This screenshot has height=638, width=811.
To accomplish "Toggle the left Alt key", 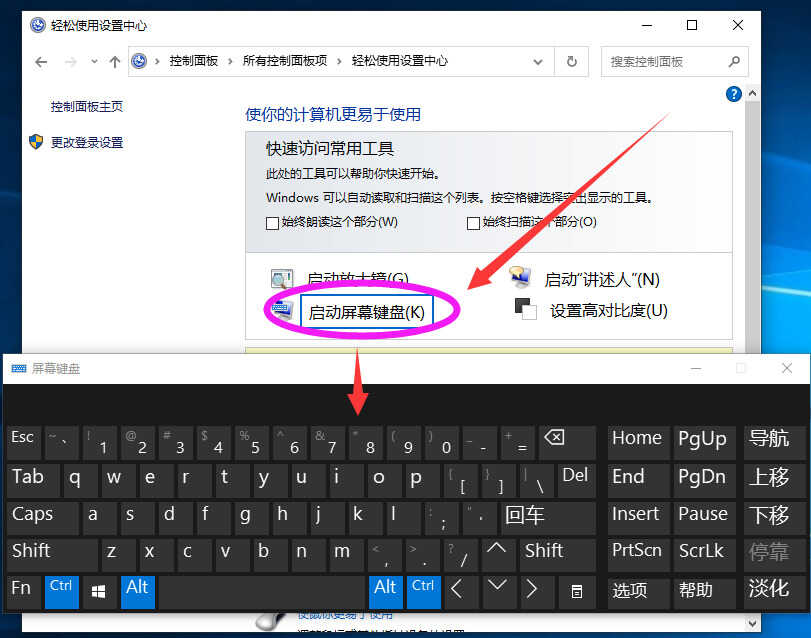I will tap(138, 593).
